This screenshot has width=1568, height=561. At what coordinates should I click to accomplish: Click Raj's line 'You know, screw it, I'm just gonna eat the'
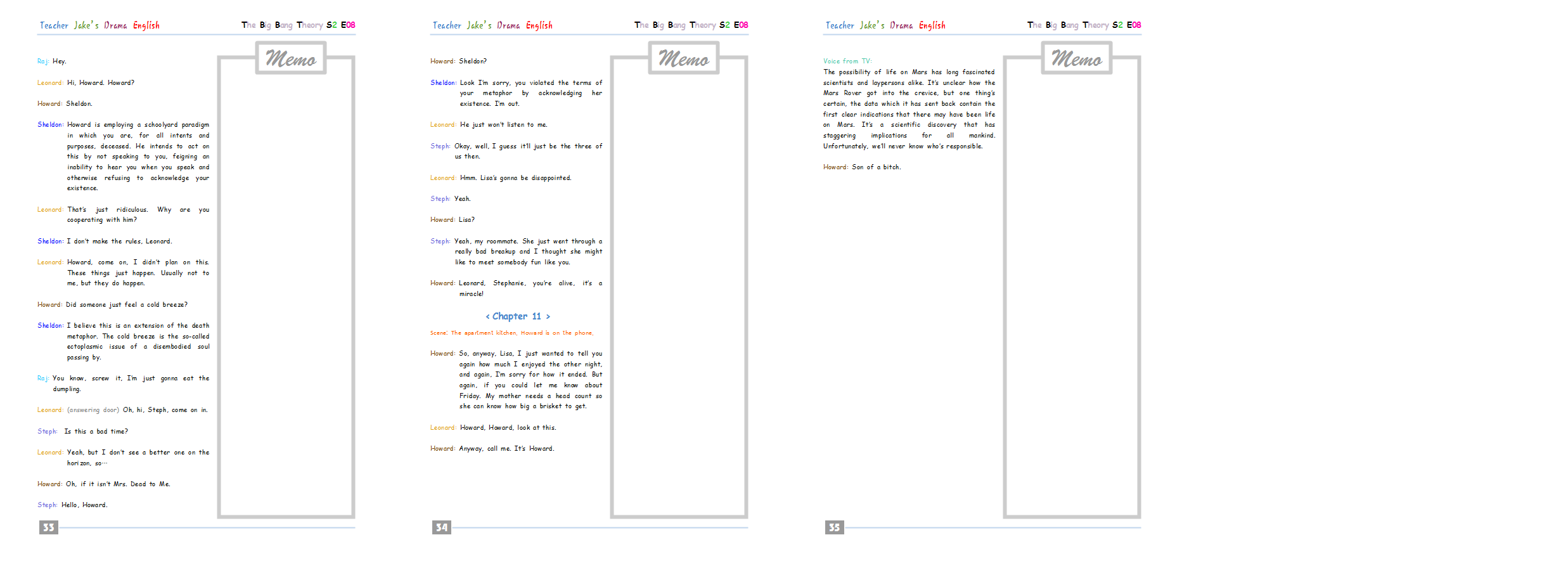tap(123, 384)
